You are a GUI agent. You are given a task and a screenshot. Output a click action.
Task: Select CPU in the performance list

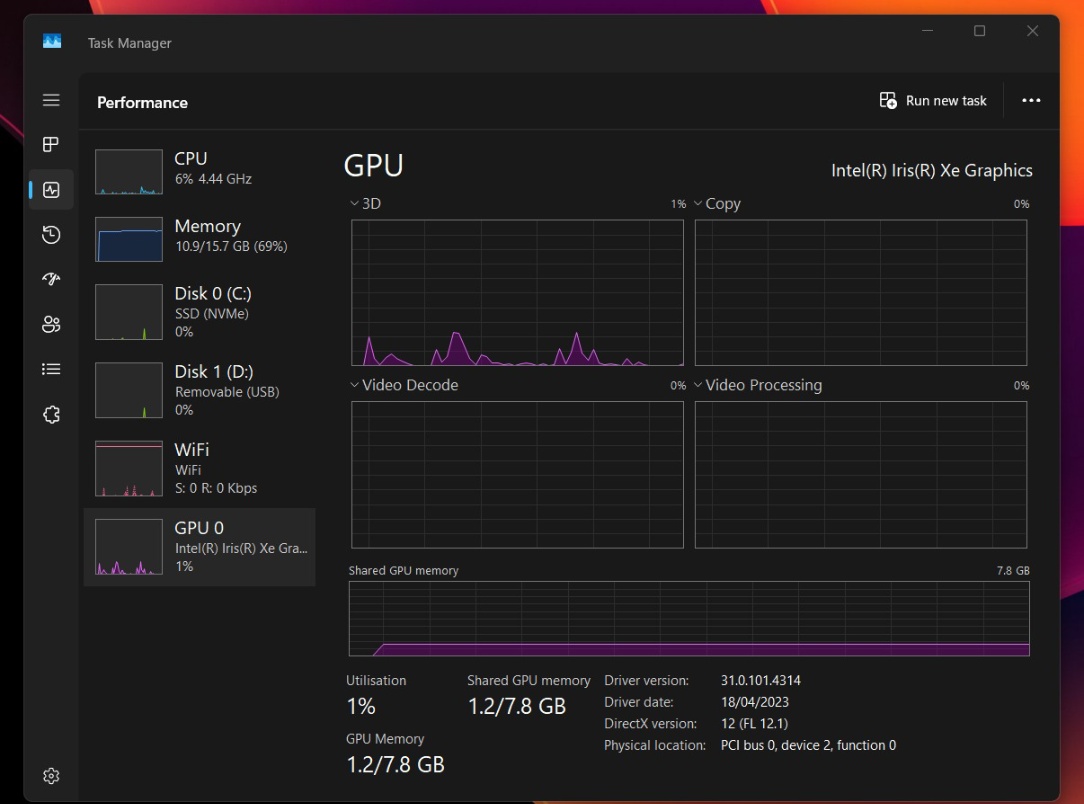[x=199, y=170]
